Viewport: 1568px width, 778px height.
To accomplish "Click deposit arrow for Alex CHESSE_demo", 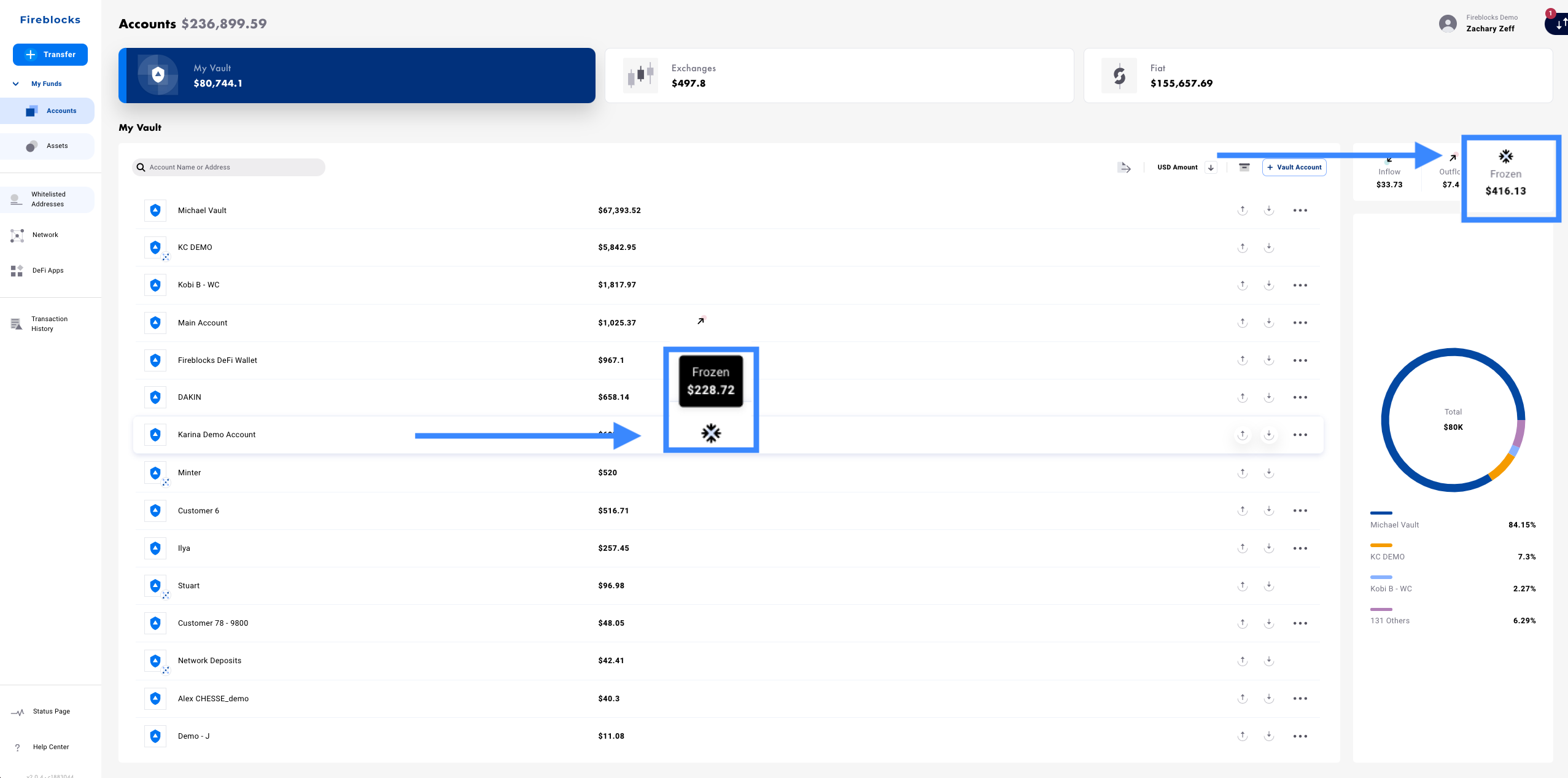I will tap(1269, 699).
